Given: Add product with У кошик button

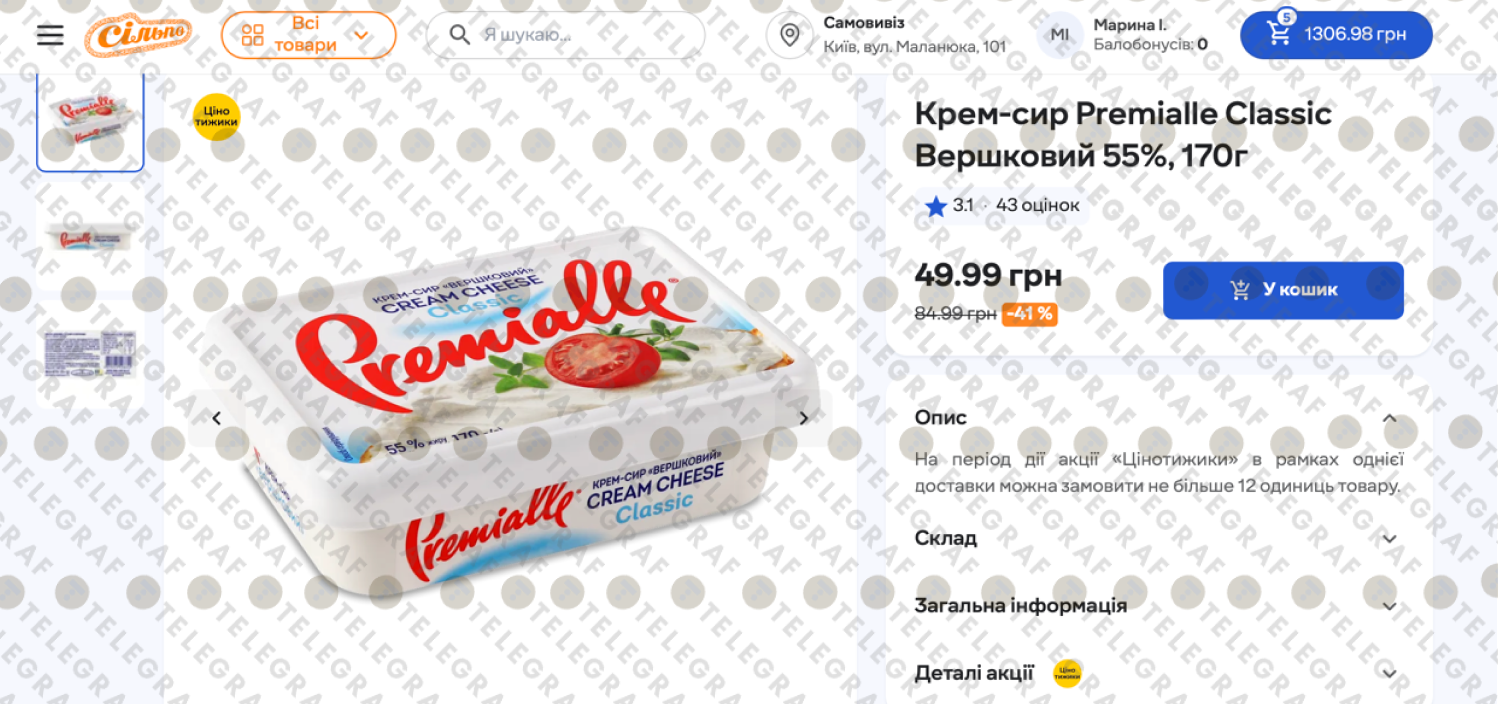Looking at the screenshot, I should (1283, 290).
